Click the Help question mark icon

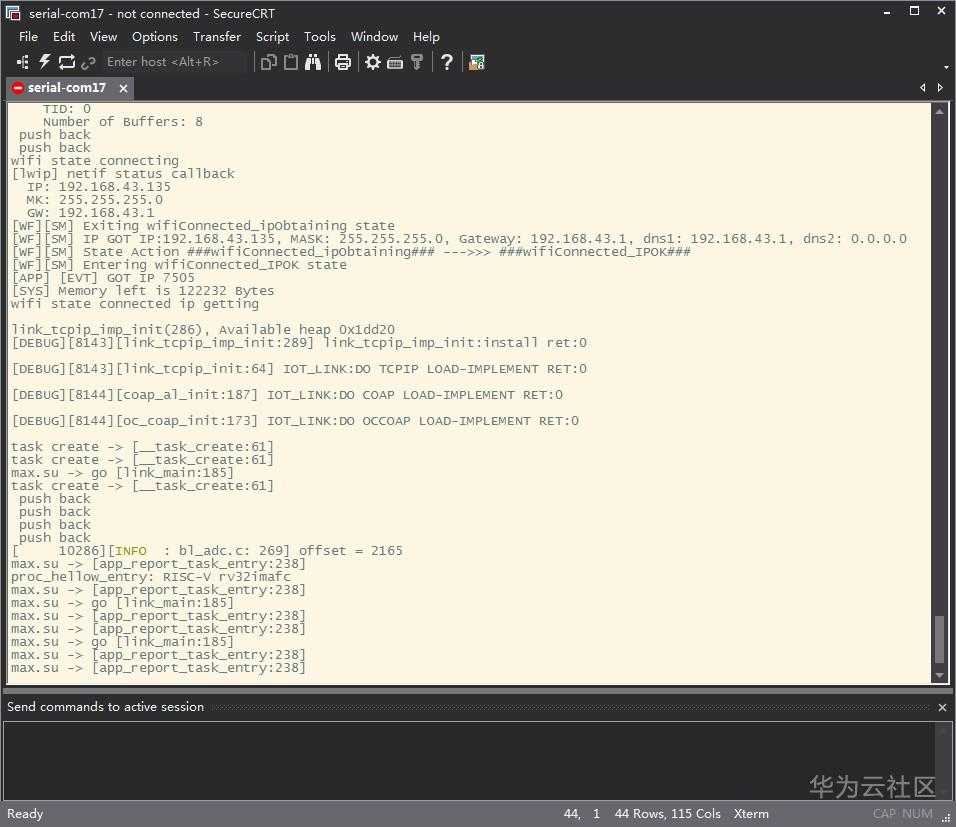[x=446, y=62]
